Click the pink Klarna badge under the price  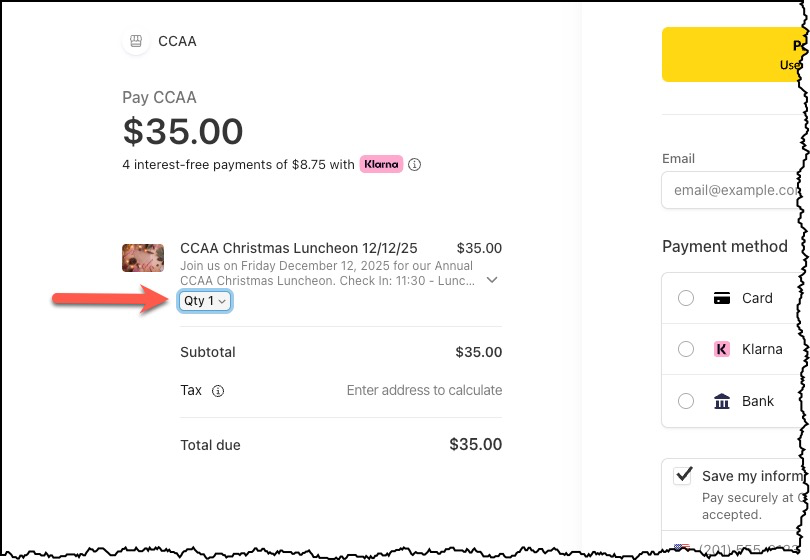pos(381,165)
